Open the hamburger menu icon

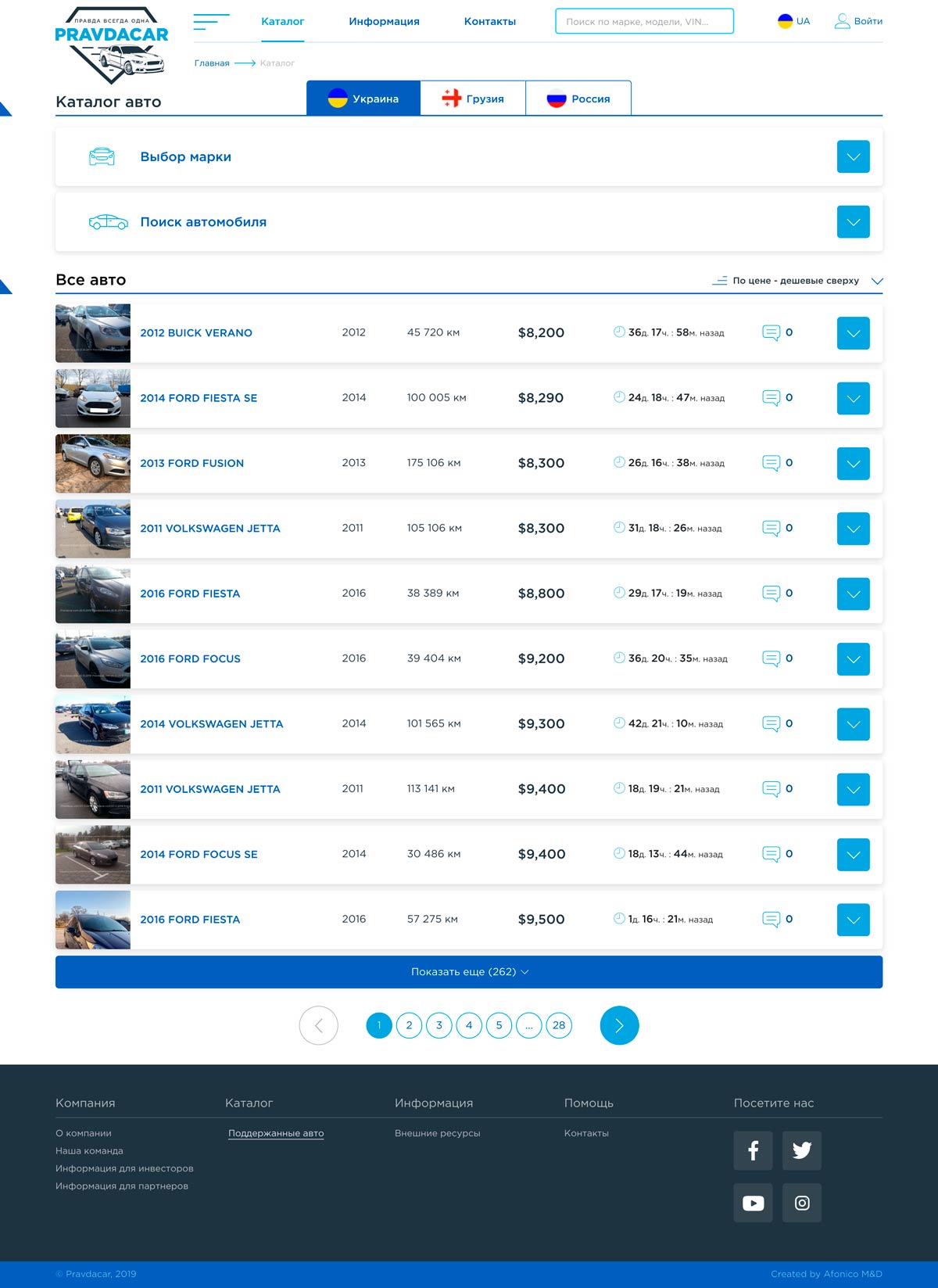click(211, 22)
